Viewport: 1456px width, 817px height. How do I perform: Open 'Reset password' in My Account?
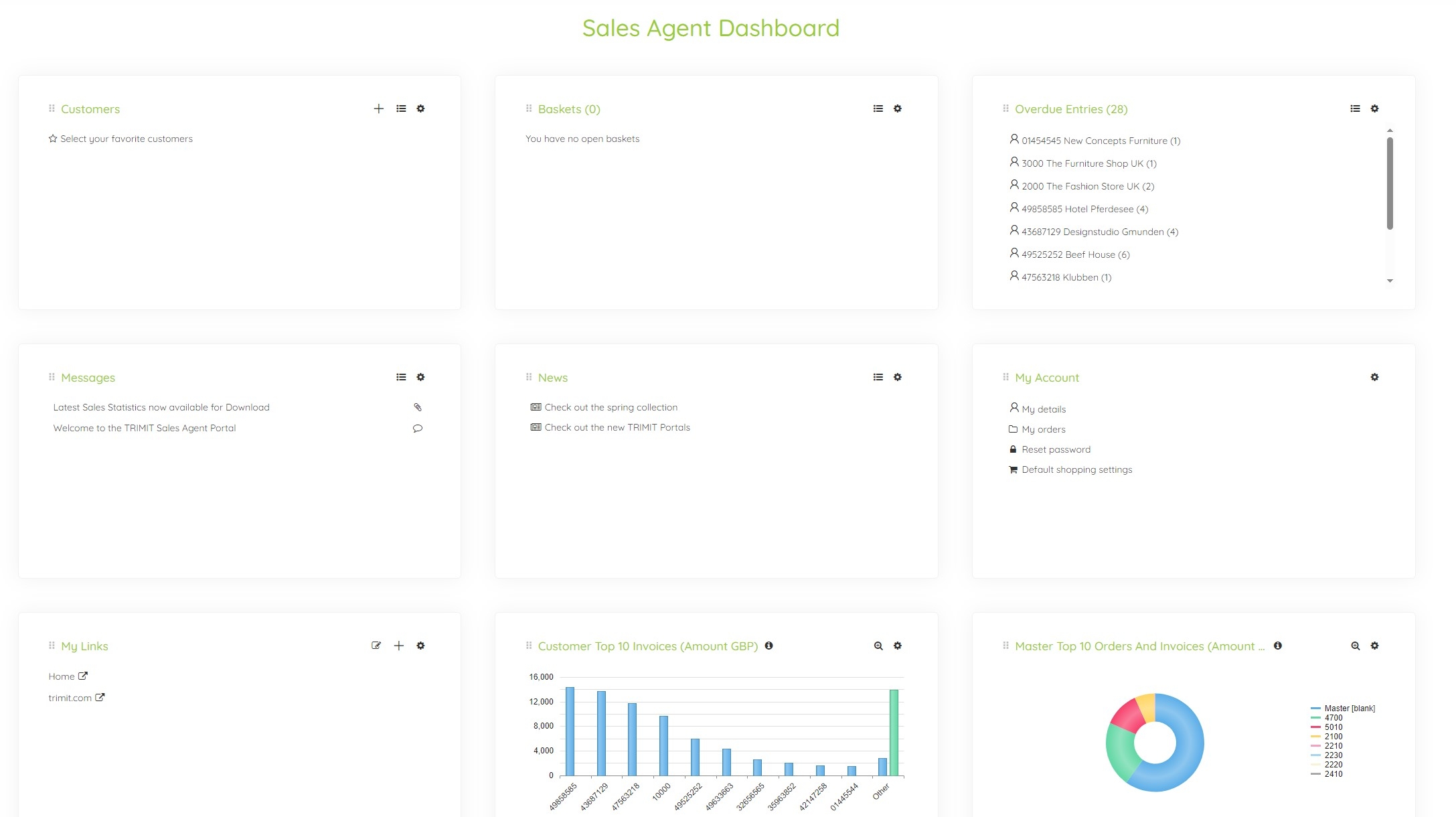(1055, 449)
